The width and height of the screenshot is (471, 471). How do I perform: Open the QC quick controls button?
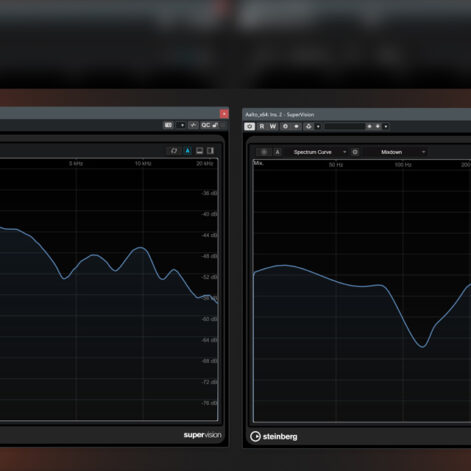click(206, 125)
